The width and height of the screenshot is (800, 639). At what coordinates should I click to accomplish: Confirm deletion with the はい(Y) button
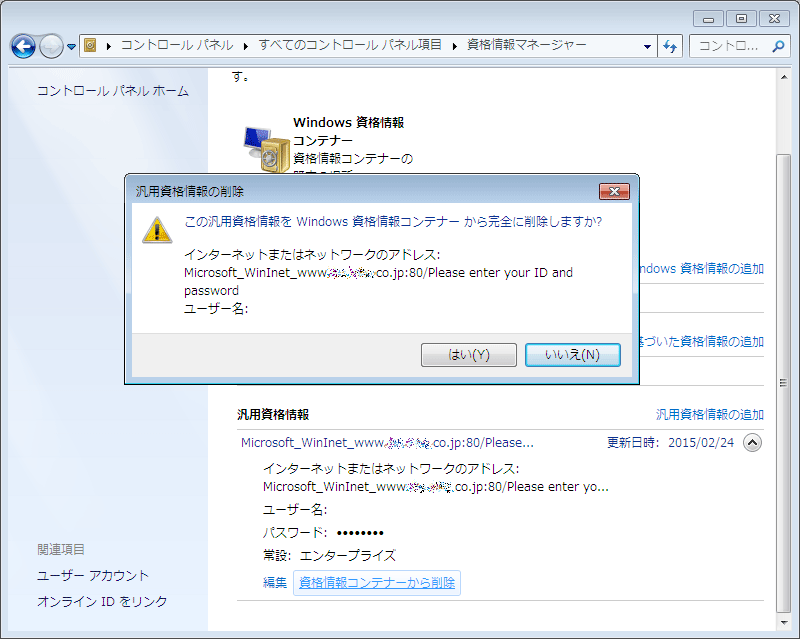coord(468,354)
